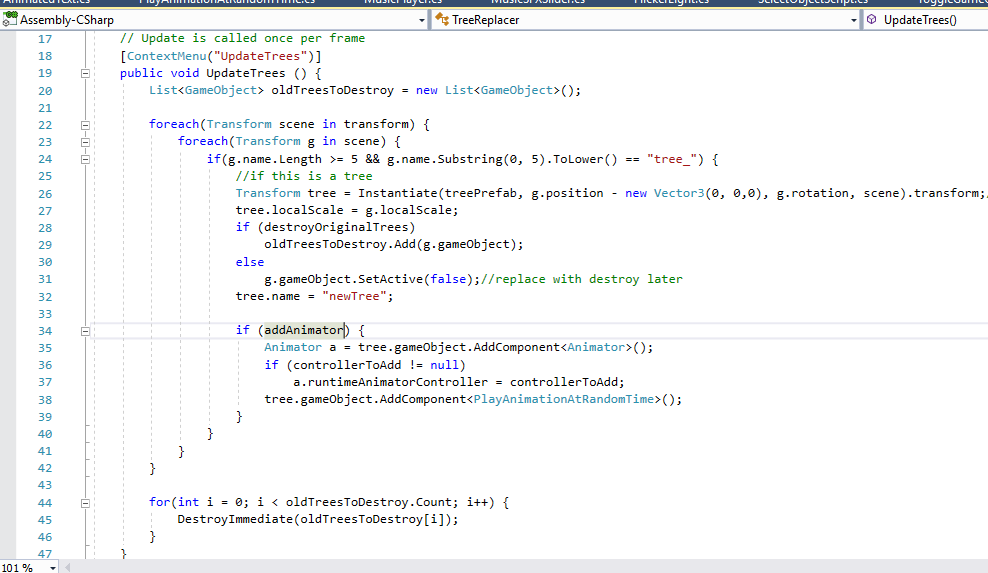Place cursor on oldTreesToDestroy in line 20
This screenshot has height=573, width=988.
pos(332,90)
